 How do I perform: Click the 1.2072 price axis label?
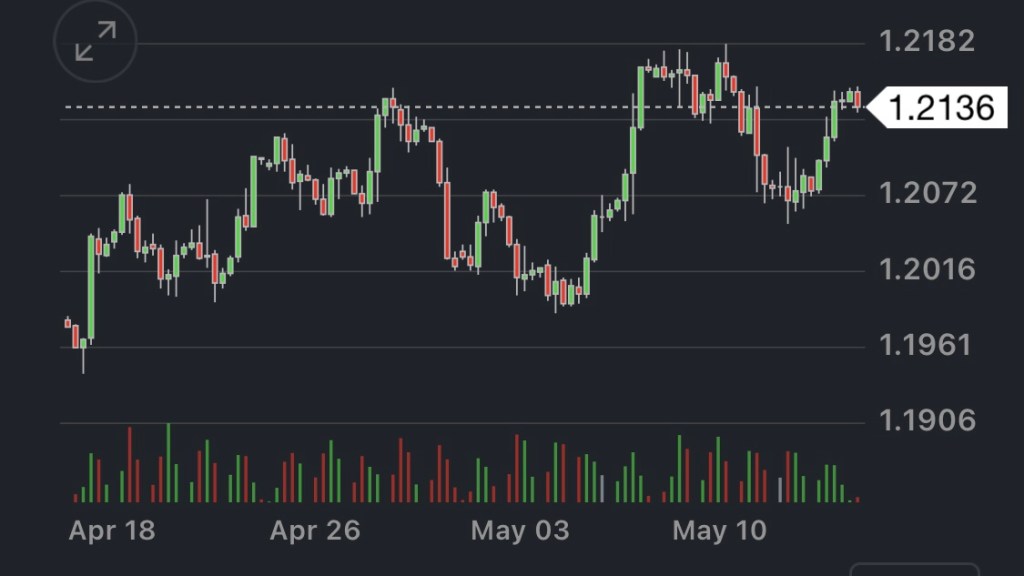tap(926, 192)
